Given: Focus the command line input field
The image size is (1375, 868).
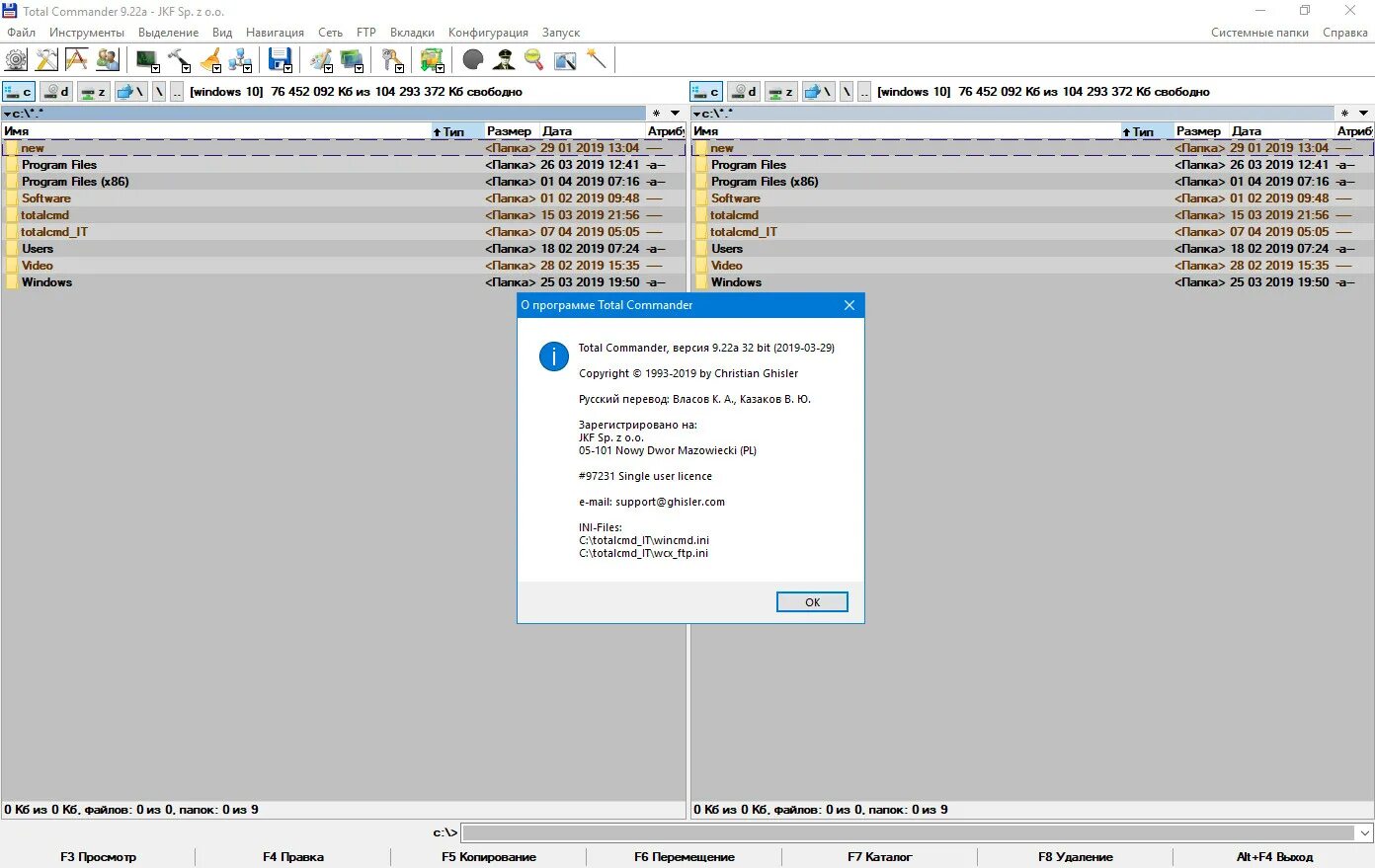Looking at the screenshot, I should tap(908, 832).
